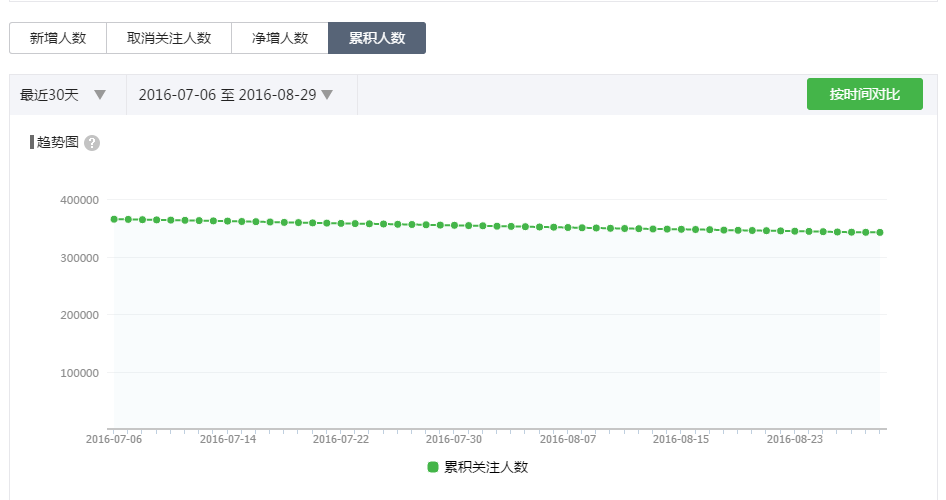Open the help icon next to 趋势图
The height and width of the screenshot is (500, 946).
pos(92,143)
